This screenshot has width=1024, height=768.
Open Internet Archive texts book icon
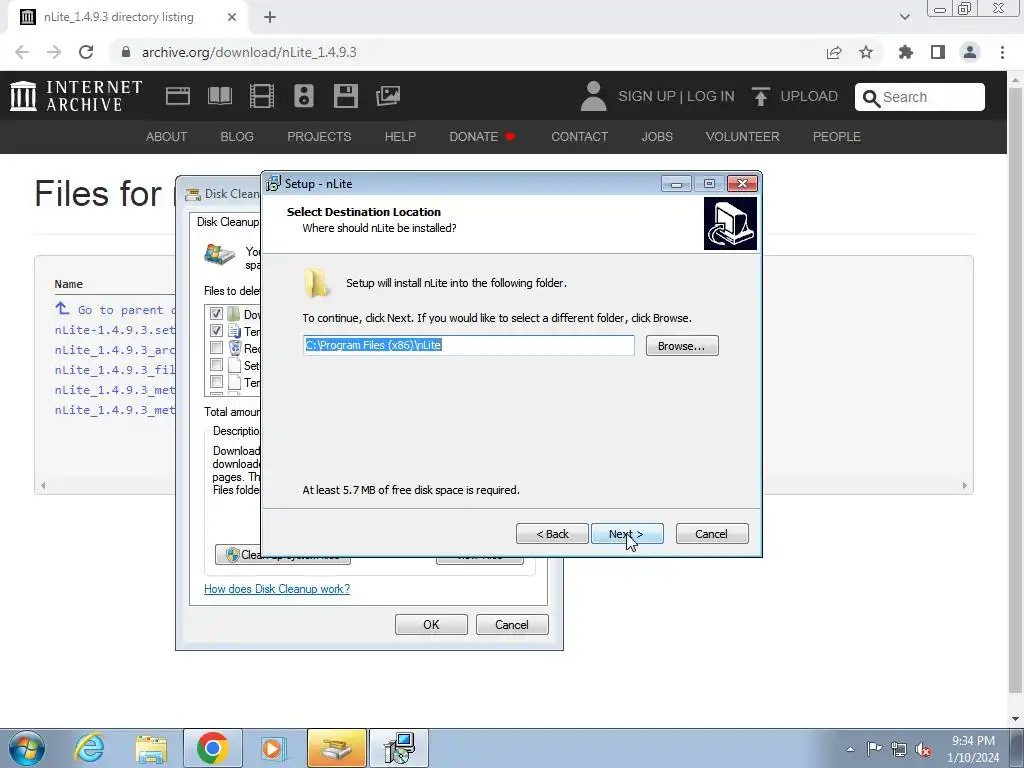219,96
